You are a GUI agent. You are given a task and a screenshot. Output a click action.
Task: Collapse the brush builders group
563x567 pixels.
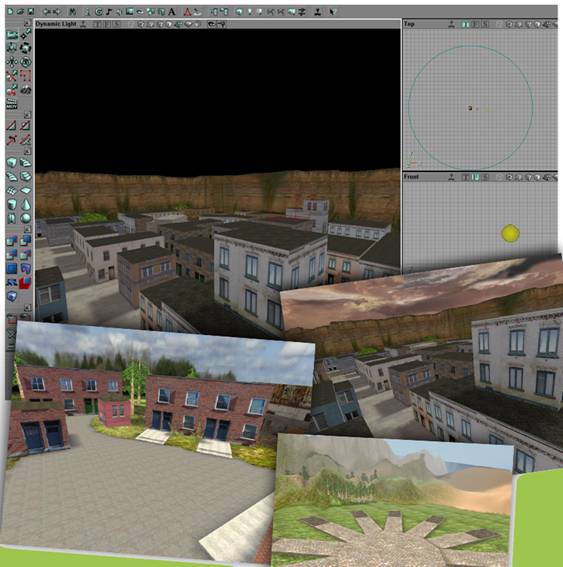[27, 151]
